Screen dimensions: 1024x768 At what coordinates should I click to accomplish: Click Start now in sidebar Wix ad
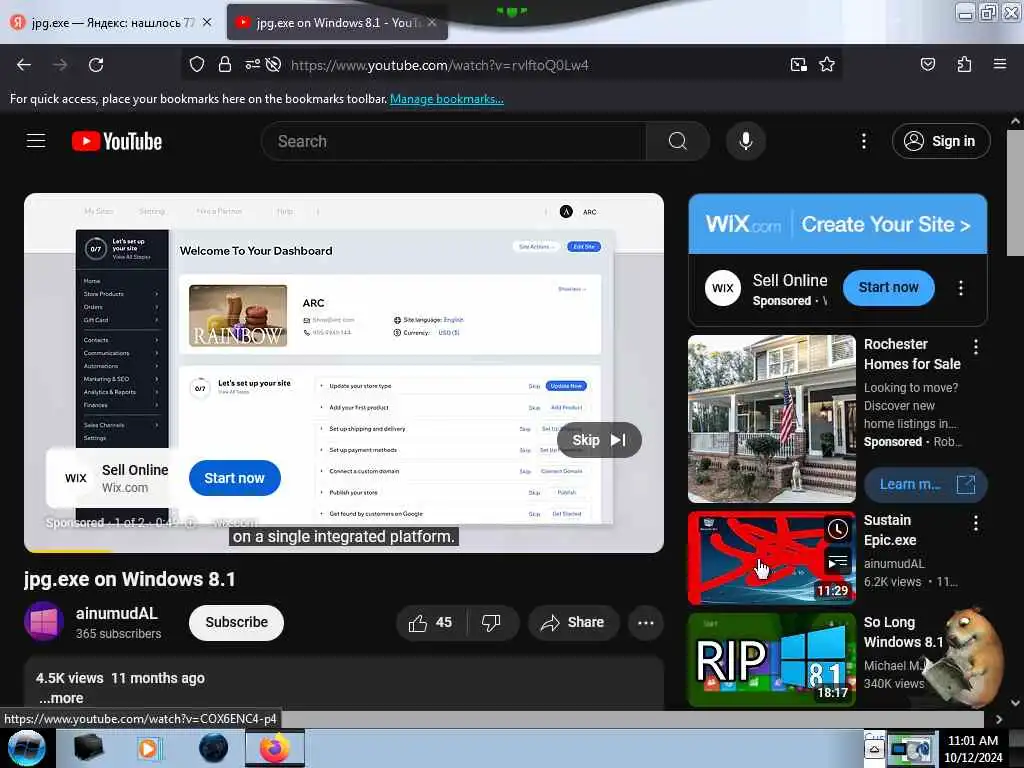(x=888, y=287)
